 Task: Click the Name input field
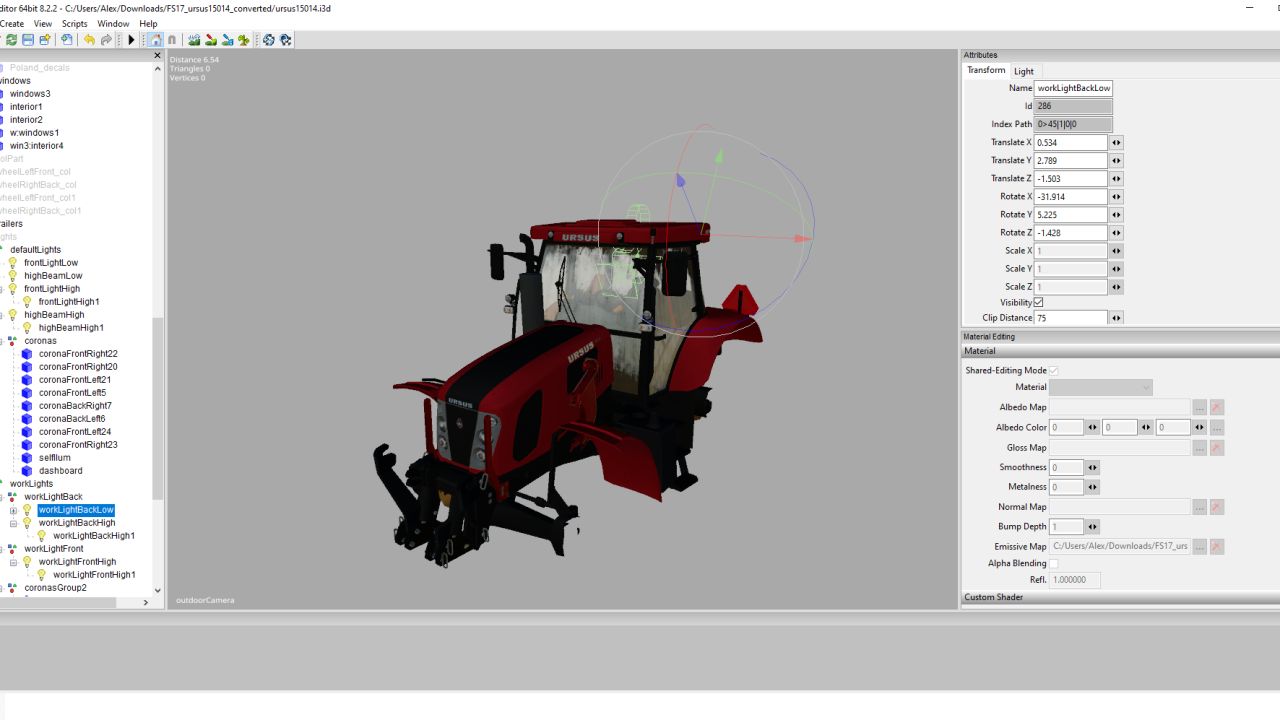pos(1074,88)
